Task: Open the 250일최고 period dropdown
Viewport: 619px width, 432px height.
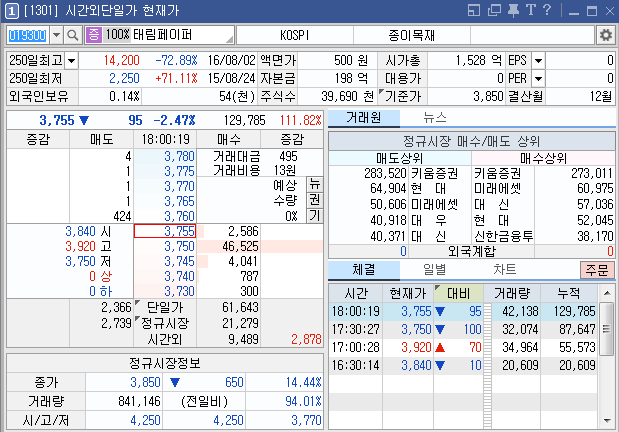Action: (x=71, y=61)
